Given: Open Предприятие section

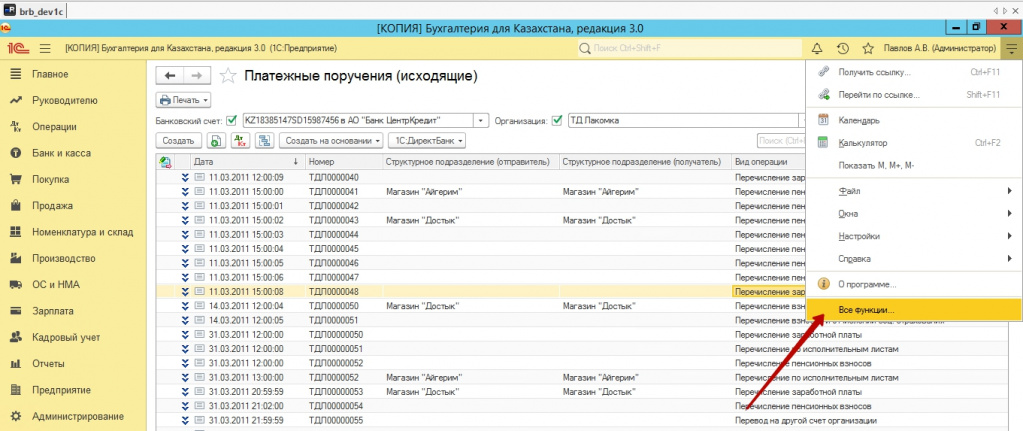Looking at the screenshot, I should coord(61,390).
